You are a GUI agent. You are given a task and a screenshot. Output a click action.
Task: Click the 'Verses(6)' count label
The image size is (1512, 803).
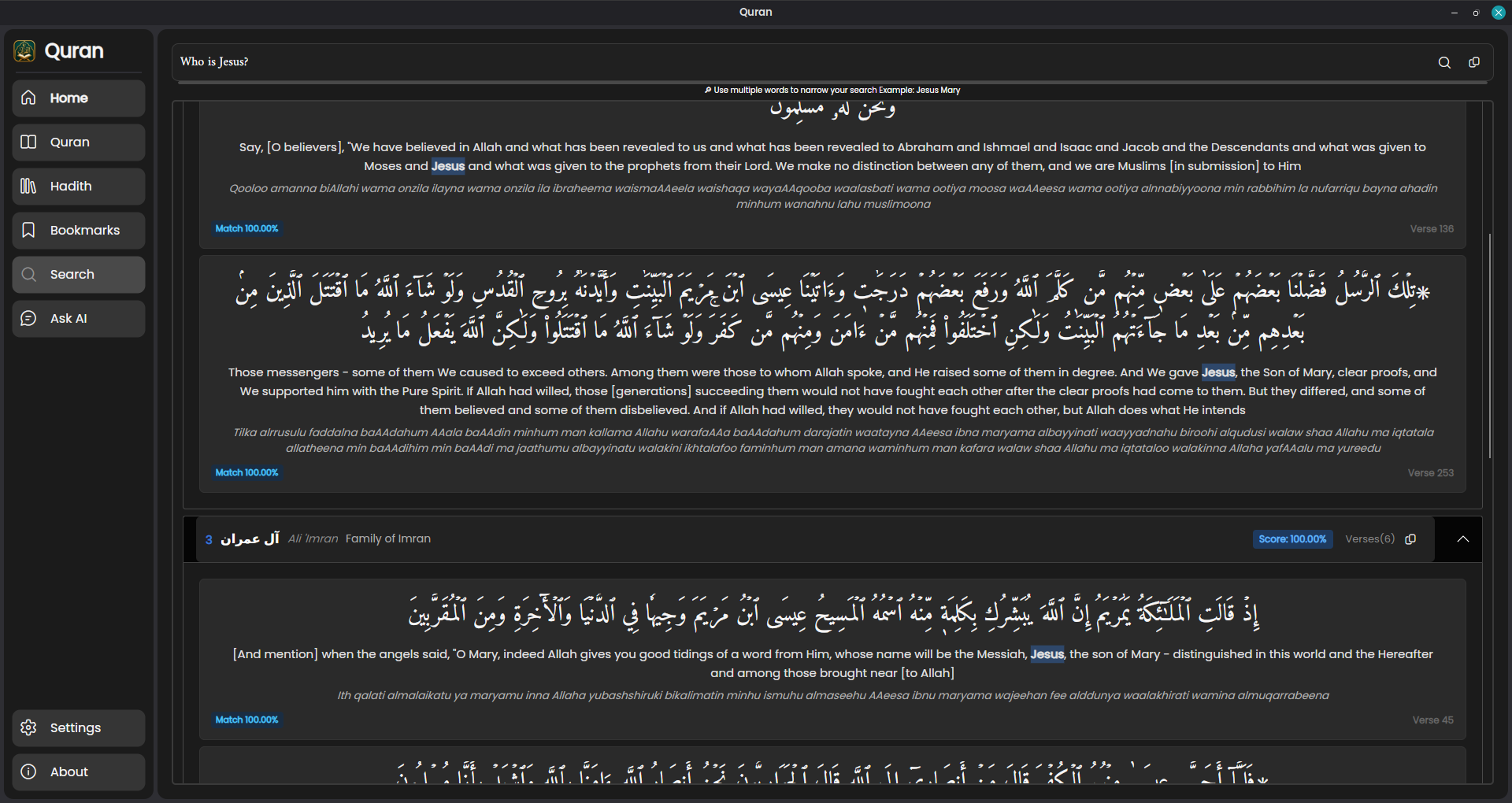tap(1369, 539)
